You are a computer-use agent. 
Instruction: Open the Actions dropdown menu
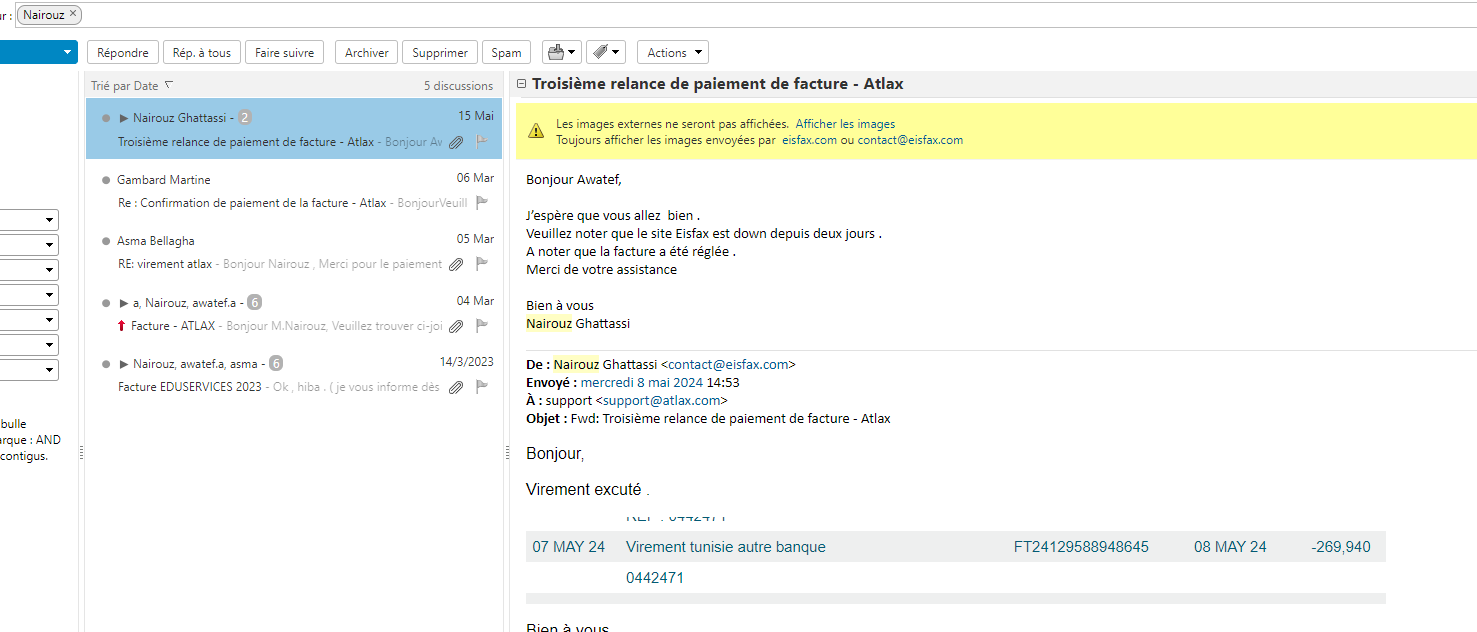click(672, 53)
